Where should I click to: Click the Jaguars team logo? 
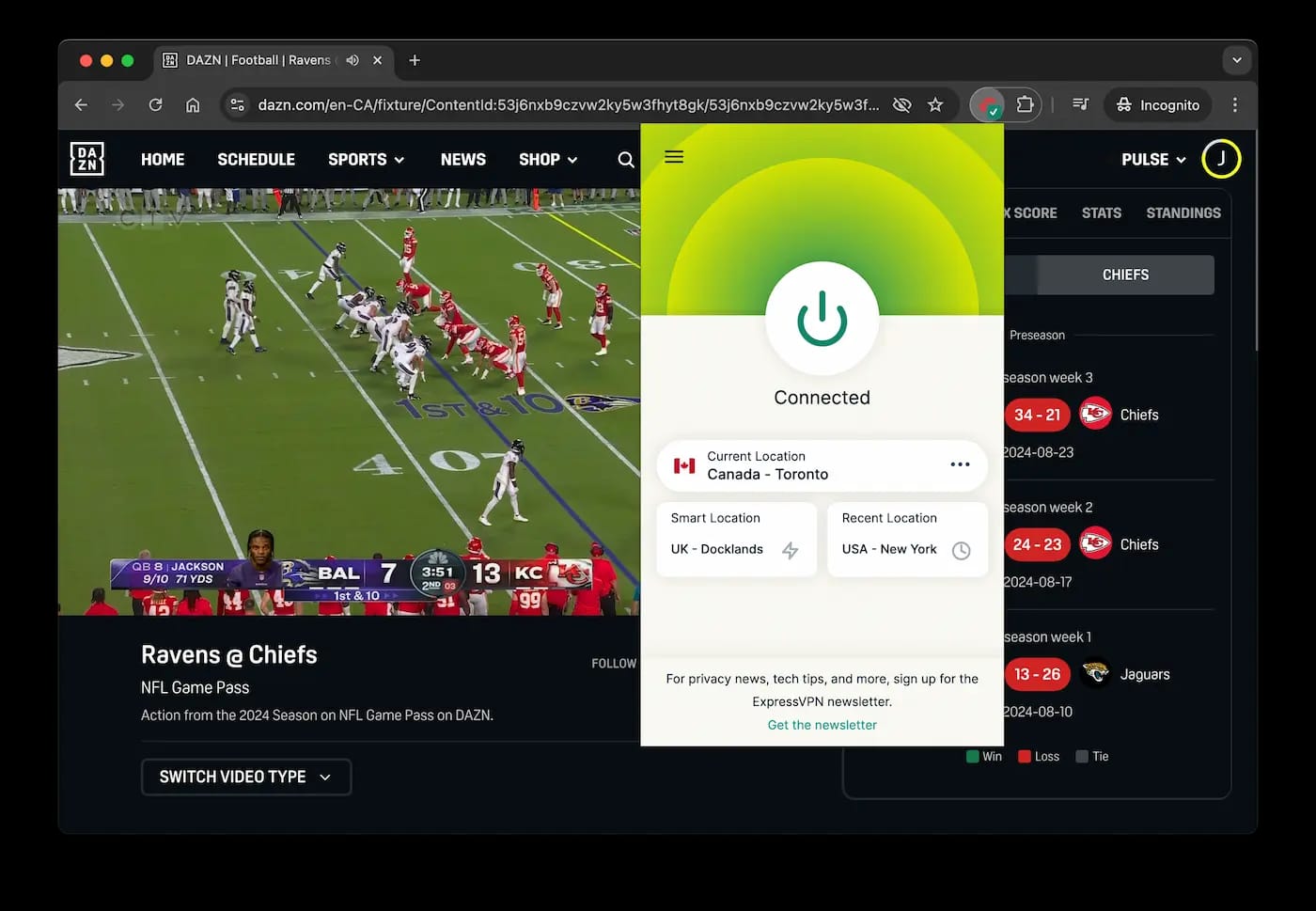[x=1095, y=673]
